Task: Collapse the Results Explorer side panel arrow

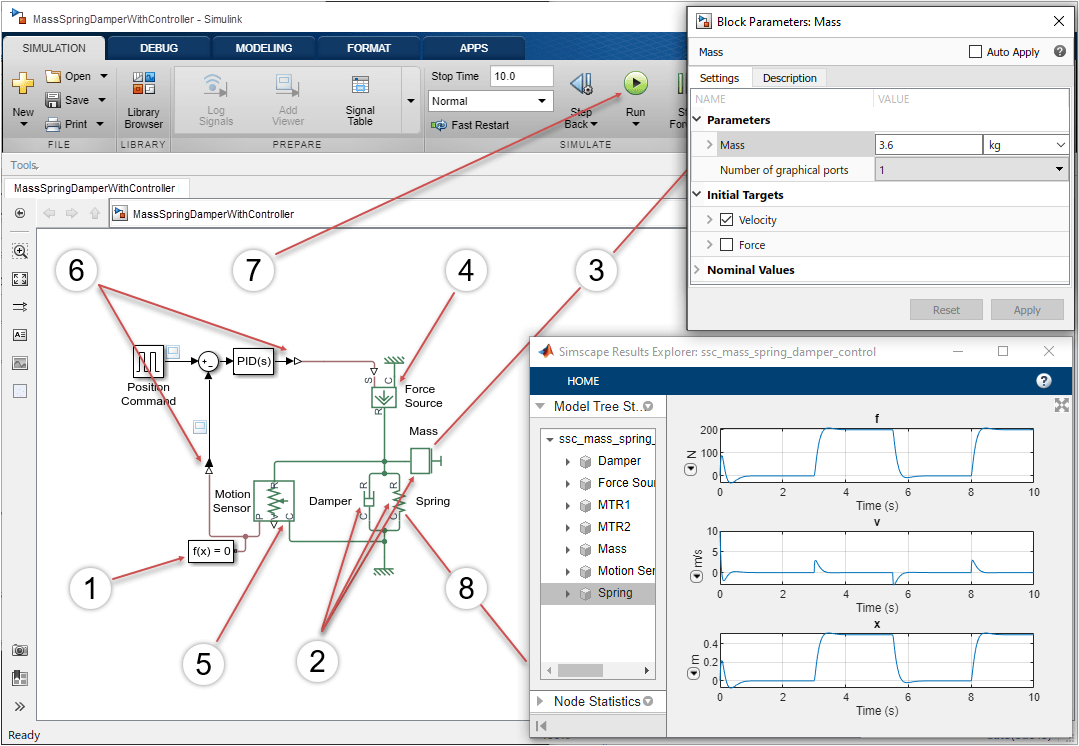Action: [541, 726]
